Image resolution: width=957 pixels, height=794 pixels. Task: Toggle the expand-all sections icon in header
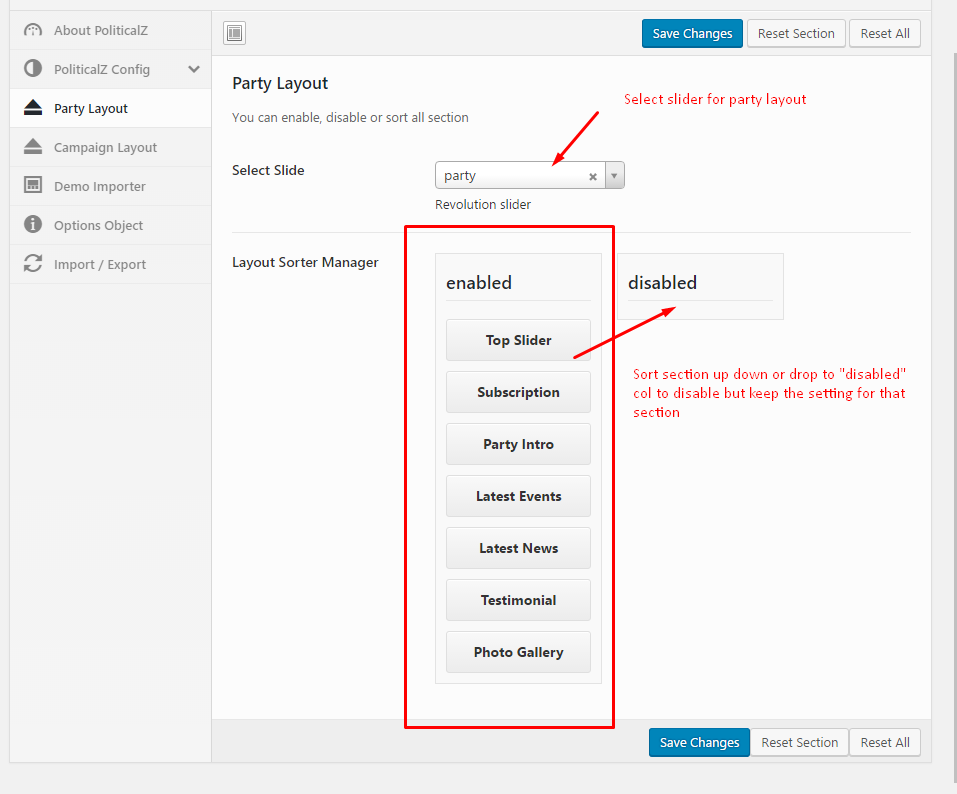coord(234,33)
